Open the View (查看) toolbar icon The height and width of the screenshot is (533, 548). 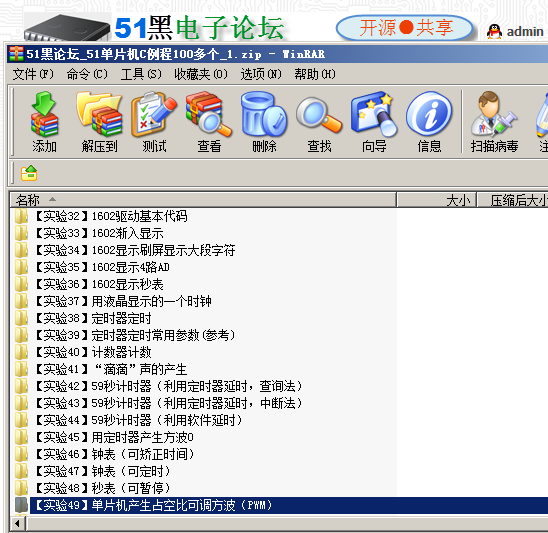coord(209,121)
